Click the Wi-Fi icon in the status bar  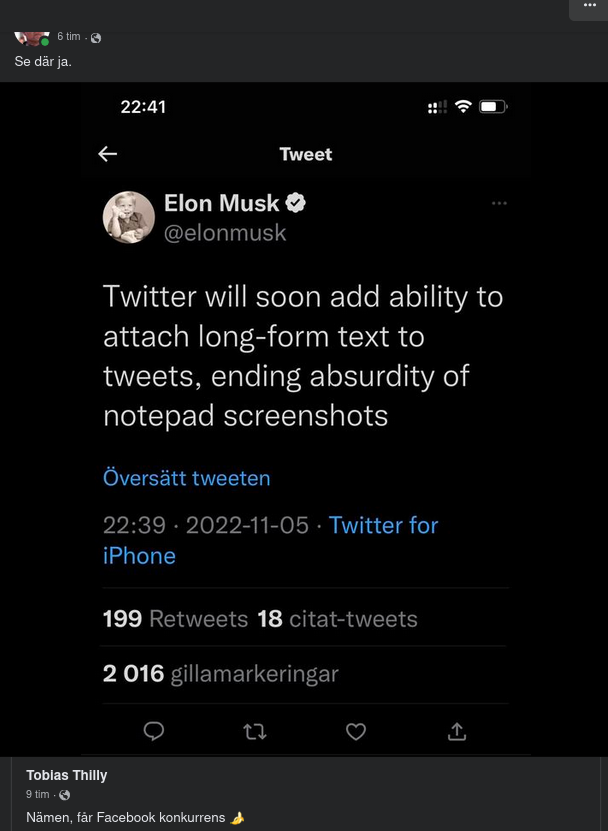coord(463,106)
